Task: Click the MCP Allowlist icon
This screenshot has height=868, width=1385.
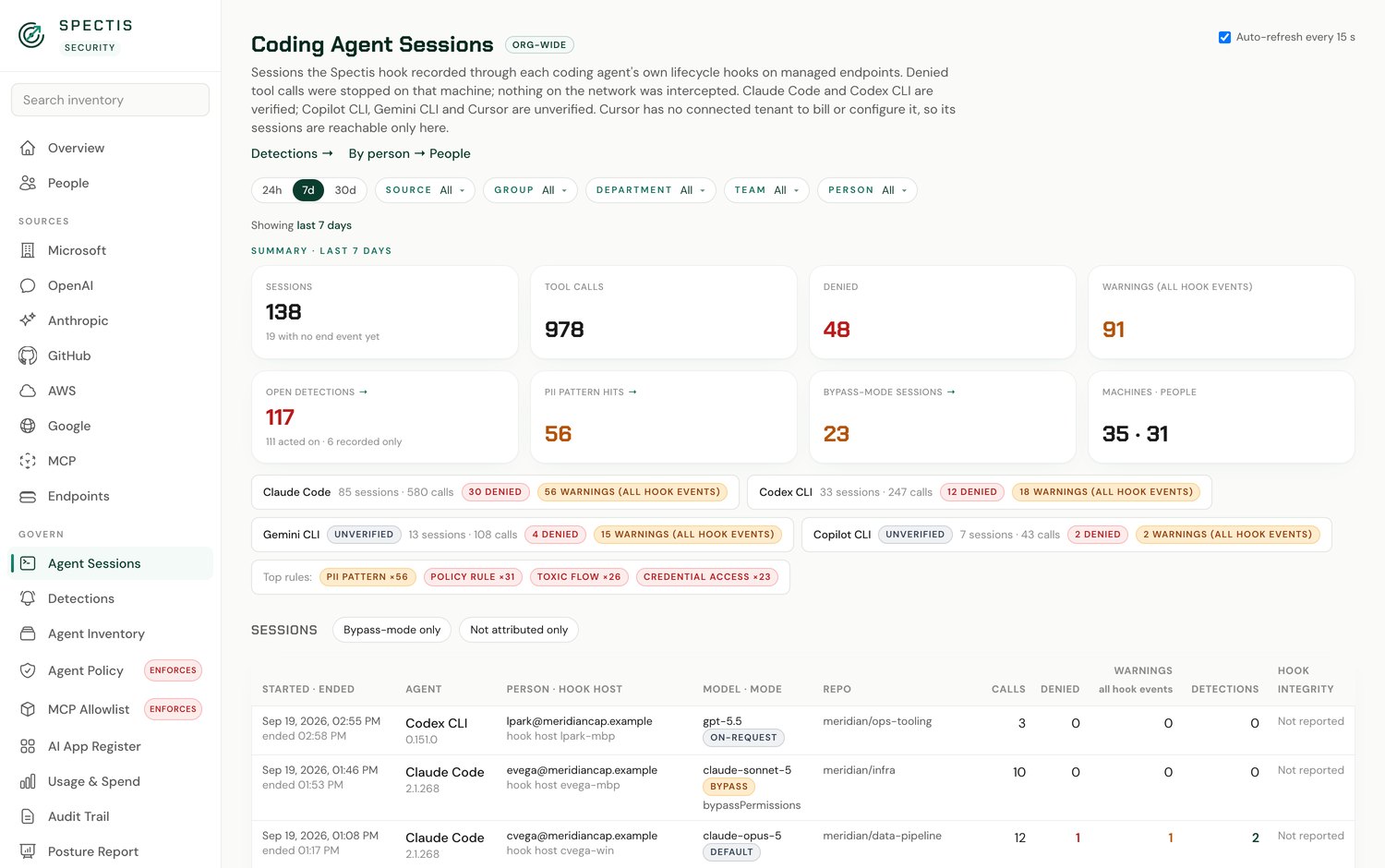Action: click(x=28, y=709)
